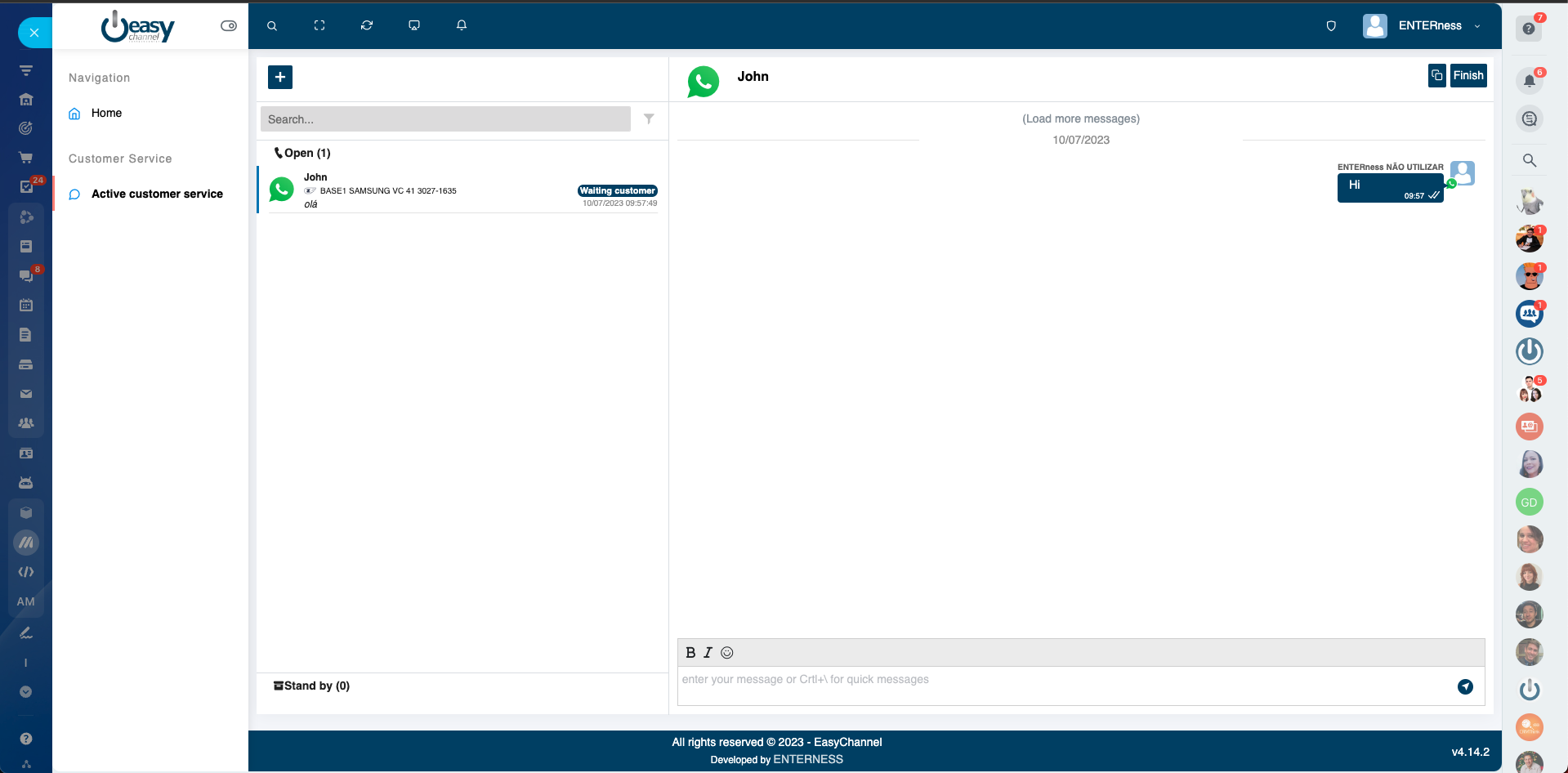Click the filter funnel icon beside search
The height and width of the screenshot is (773, 1568).
(649, 119)
